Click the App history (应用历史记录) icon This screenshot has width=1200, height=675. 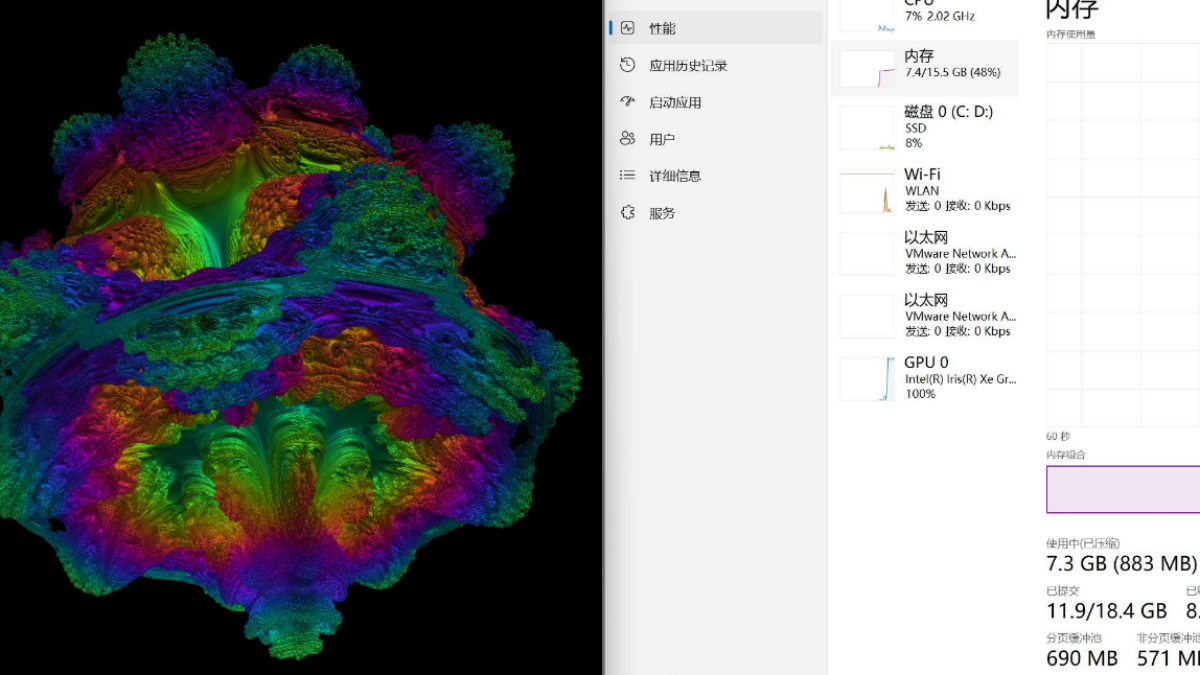coord(627,65)
